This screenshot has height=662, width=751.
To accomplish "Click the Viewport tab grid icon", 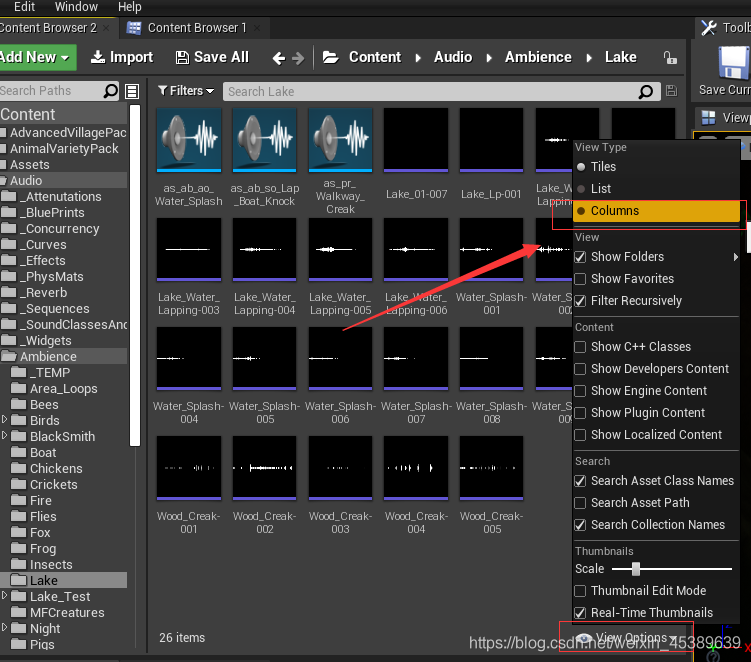I will click(x=708, y=117).
